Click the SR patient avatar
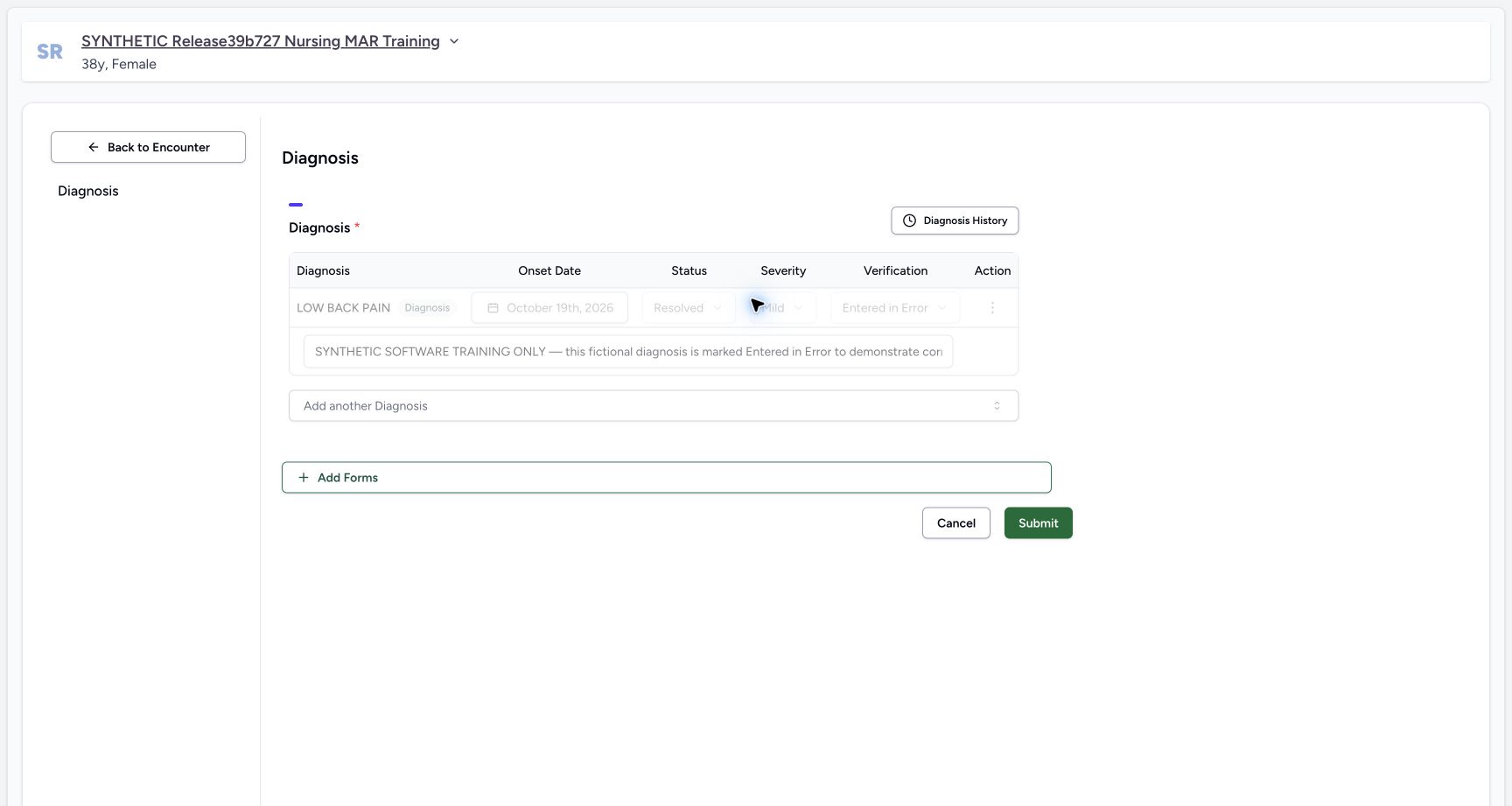 [x=50, y=52]
